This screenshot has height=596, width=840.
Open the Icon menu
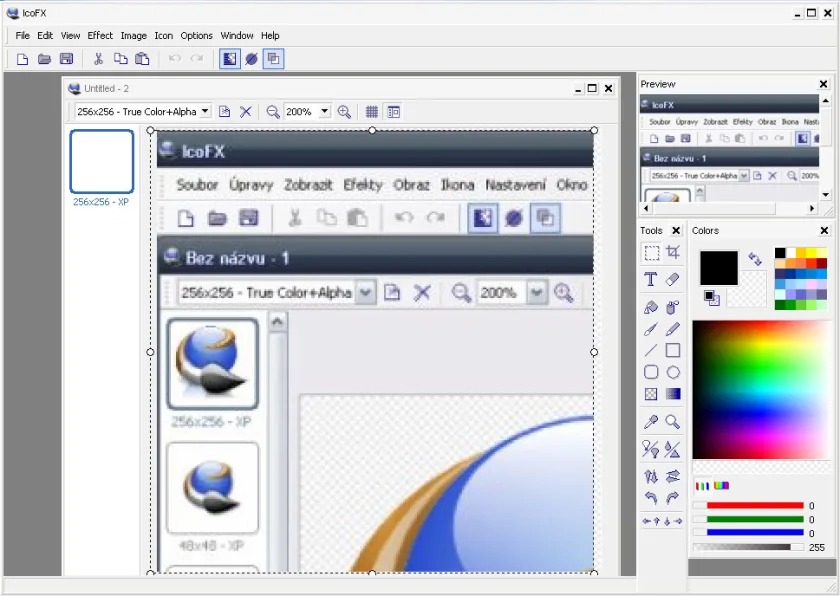click(163, 35)
